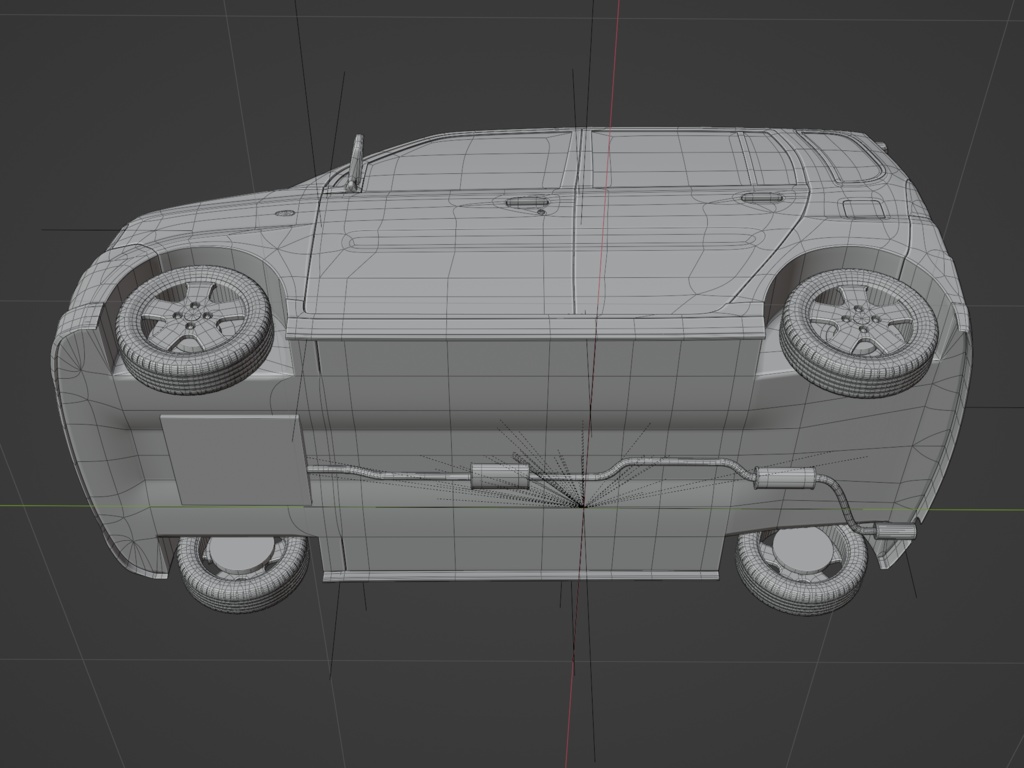Viewport: 1024px width, 768px height.
Task: Select the front wheel with visible five-spoke rim
Action: tap(195, 328)
